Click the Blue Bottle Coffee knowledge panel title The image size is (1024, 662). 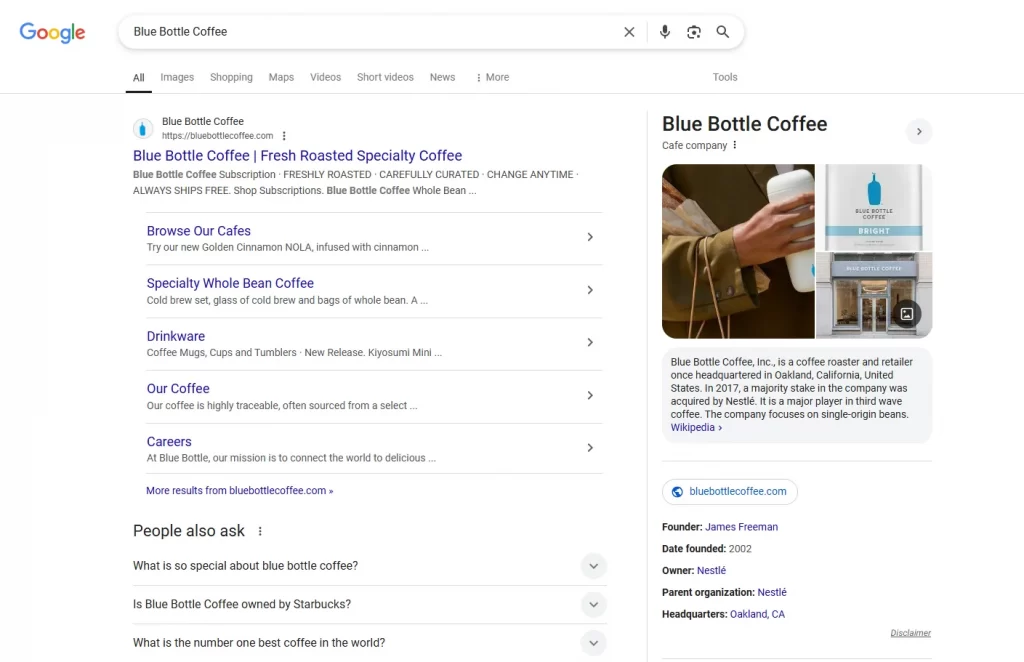(x=744, y=124)
